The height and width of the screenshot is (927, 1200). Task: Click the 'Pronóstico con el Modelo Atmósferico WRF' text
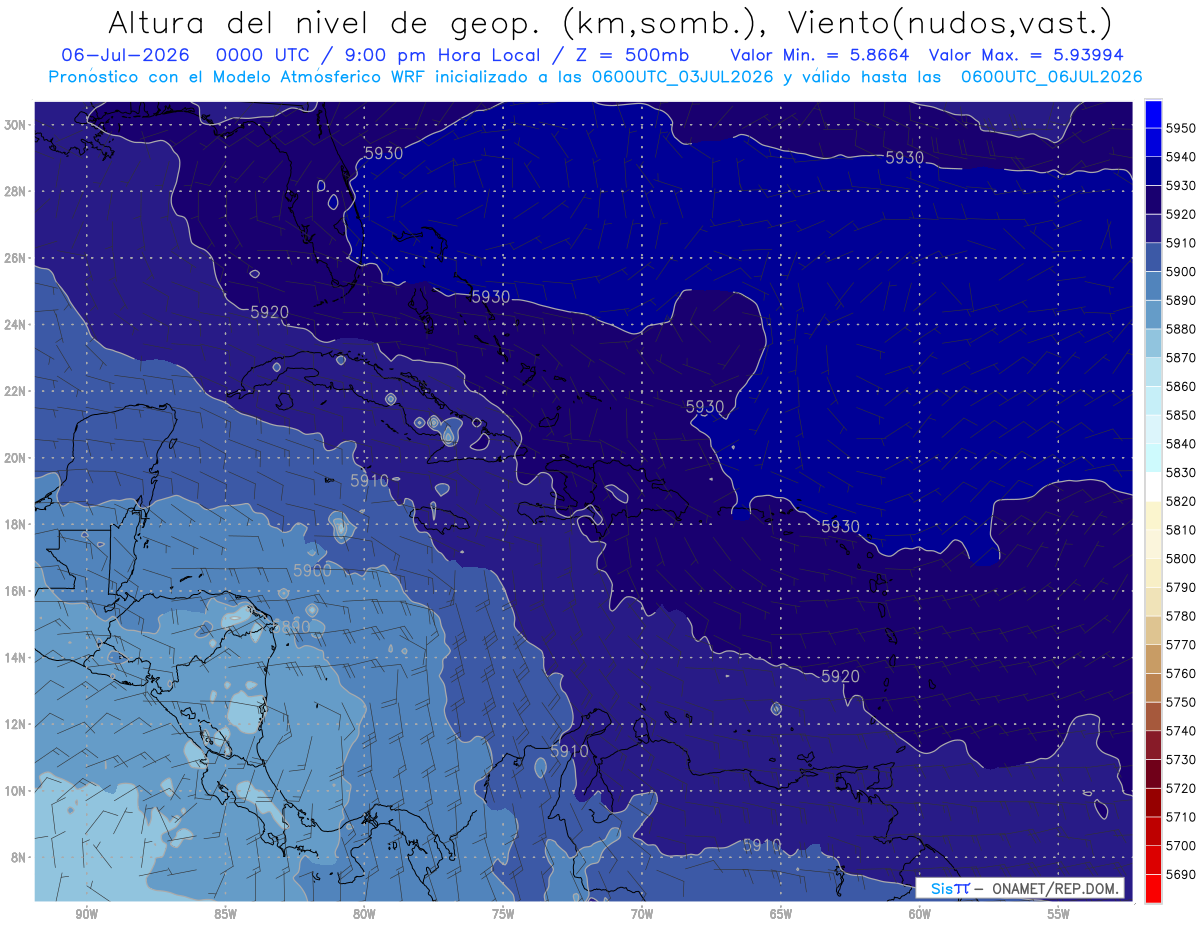(236, 76)
